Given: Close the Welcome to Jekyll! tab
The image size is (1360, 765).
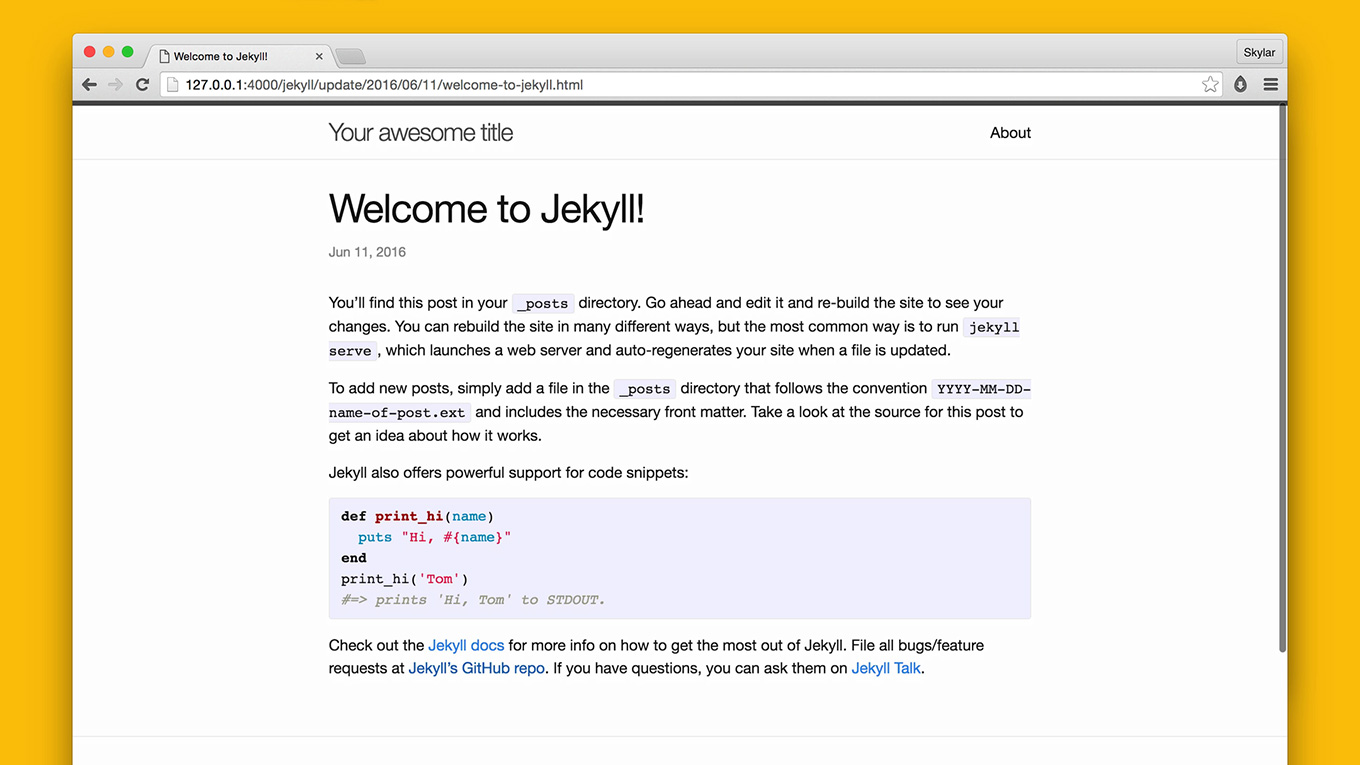Looking at the screenshot, I should 319,57.
